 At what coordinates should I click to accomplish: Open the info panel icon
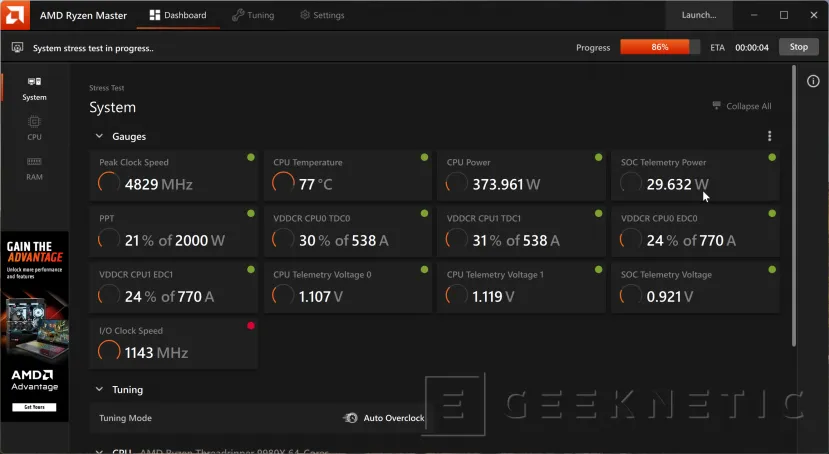coord(813,81)
